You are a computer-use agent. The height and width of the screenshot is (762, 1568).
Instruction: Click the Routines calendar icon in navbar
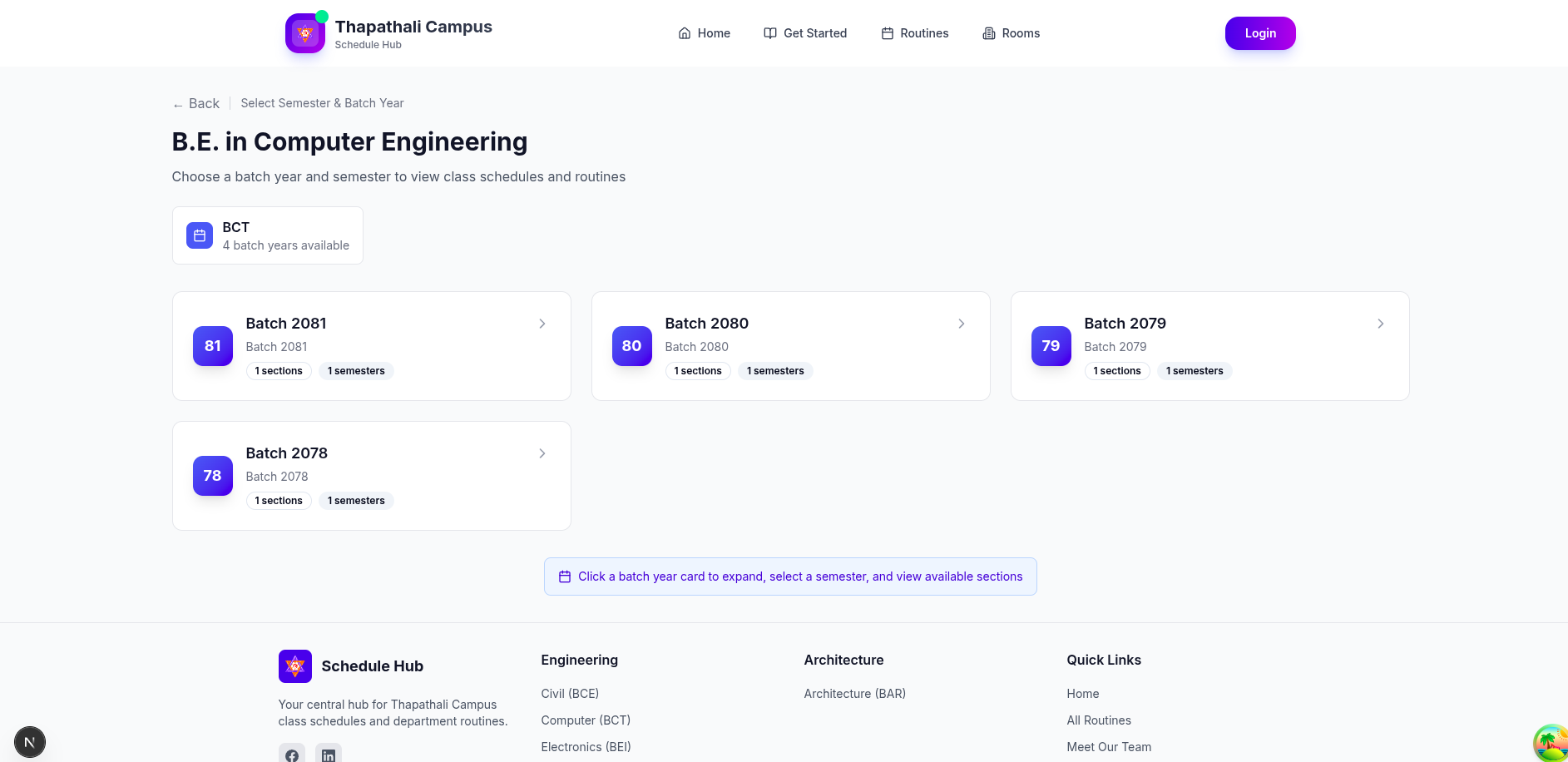click(x=888, y=33)
